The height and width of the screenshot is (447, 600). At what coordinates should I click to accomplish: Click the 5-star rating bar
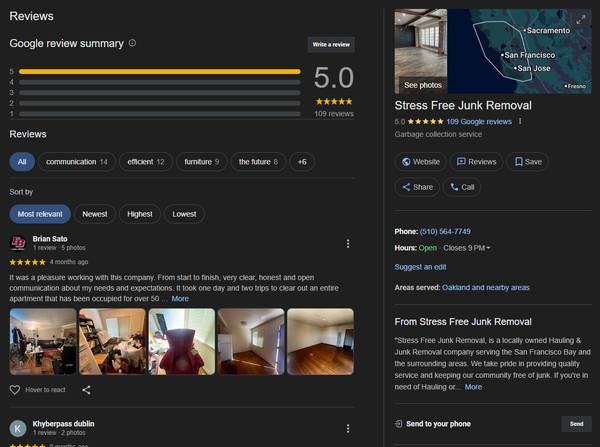point(159,72)
